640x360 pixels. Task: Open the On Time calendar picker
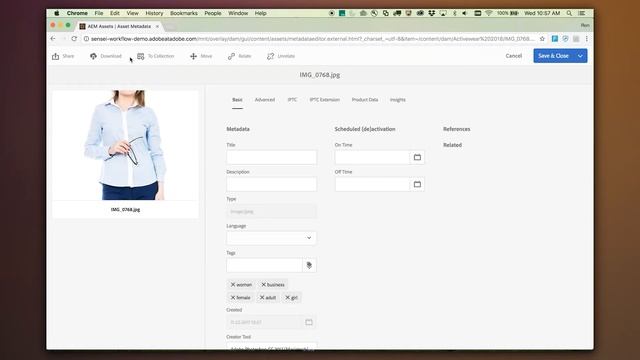[417, 157]
